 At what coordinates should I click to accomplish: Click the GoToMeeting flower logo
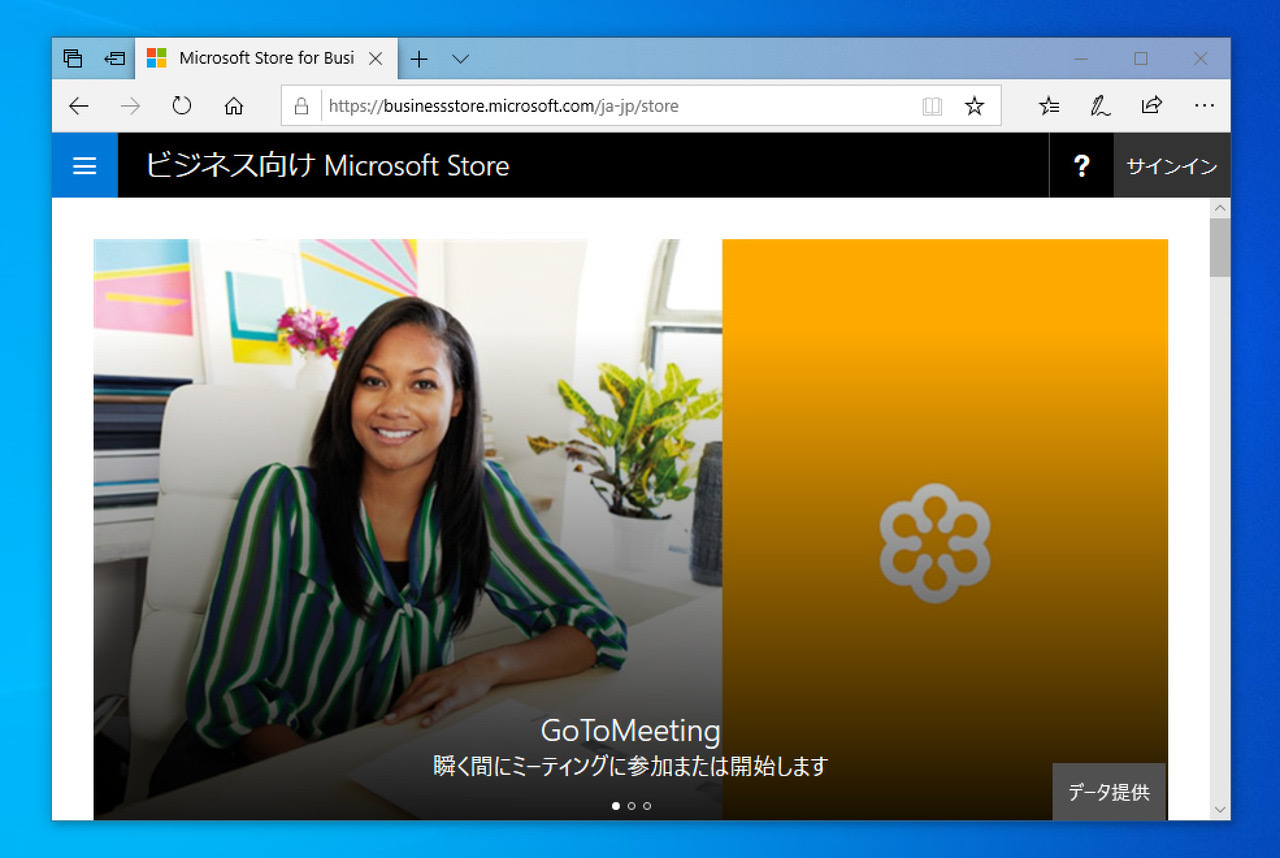point(935,543)
